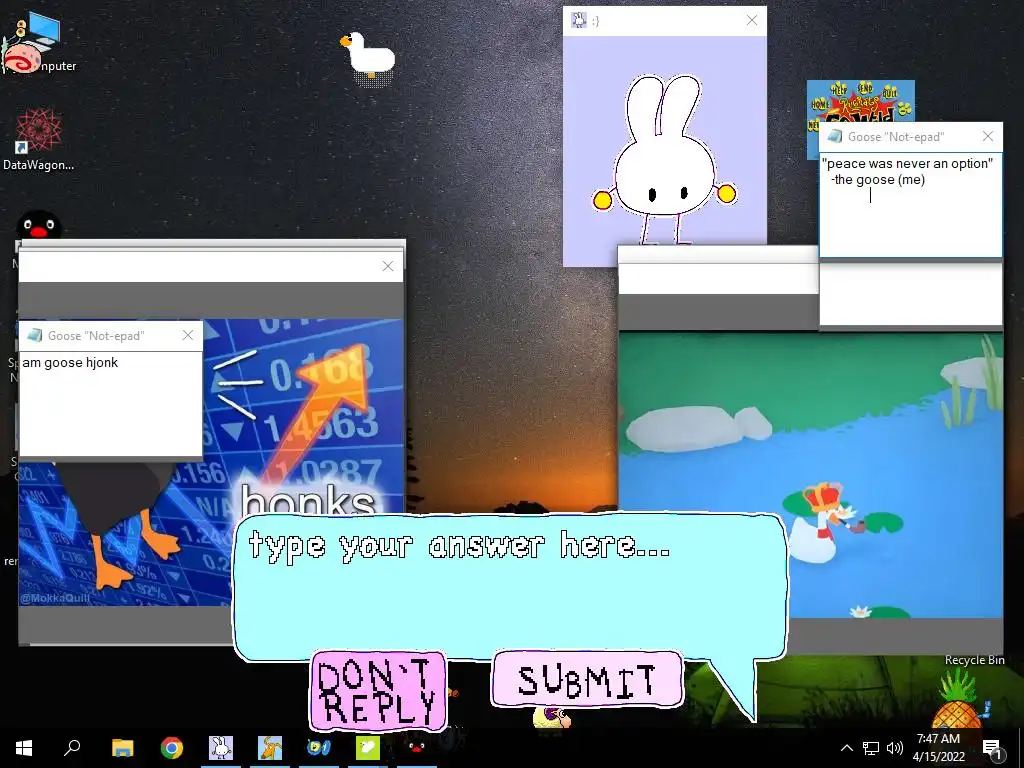The image size is (1024, 768).
Task: Close the honks meme window
Action: click(388, 266)
